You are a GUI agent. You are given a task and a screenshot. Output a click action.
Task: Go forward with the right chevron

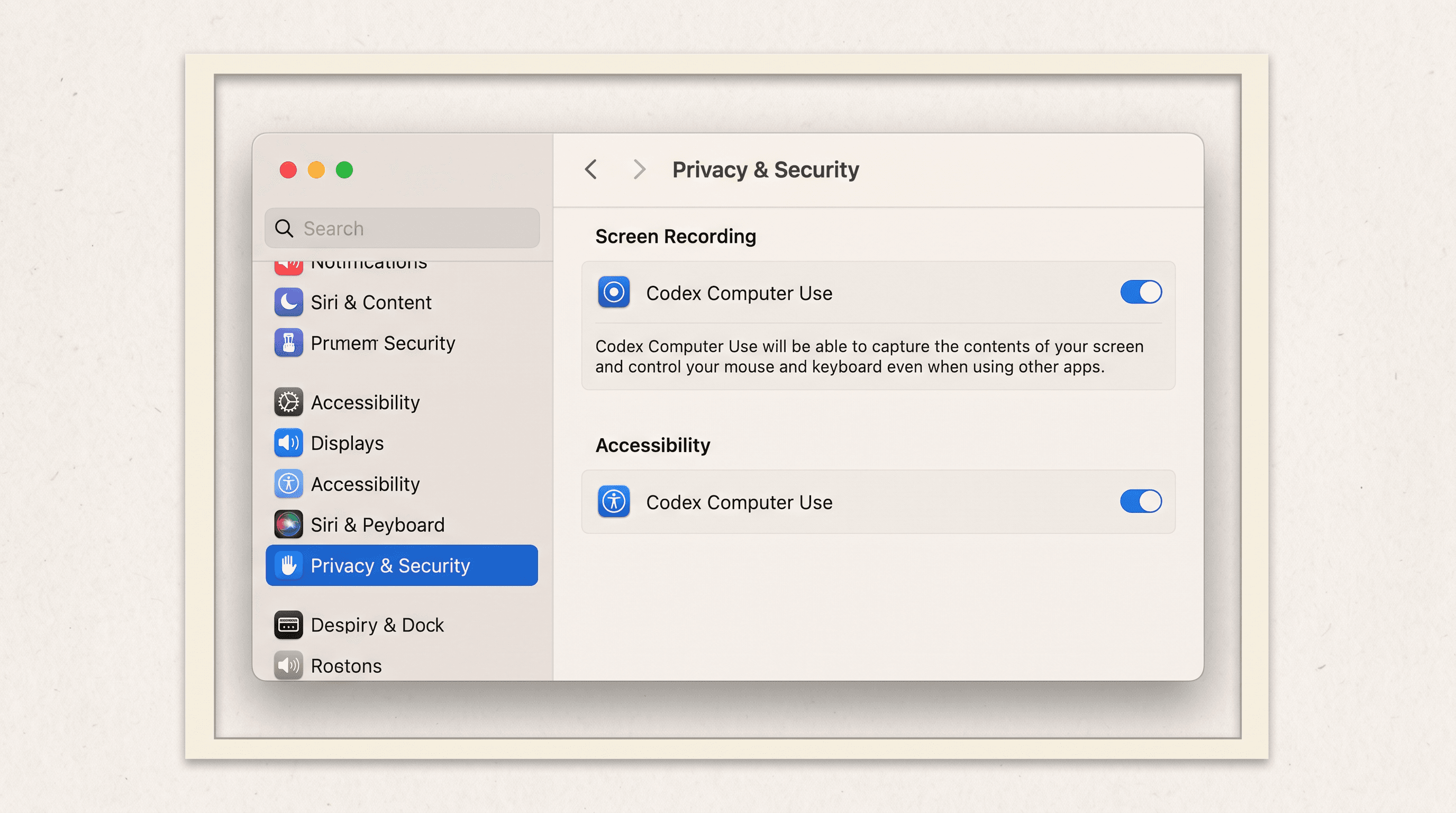point(639,169)
